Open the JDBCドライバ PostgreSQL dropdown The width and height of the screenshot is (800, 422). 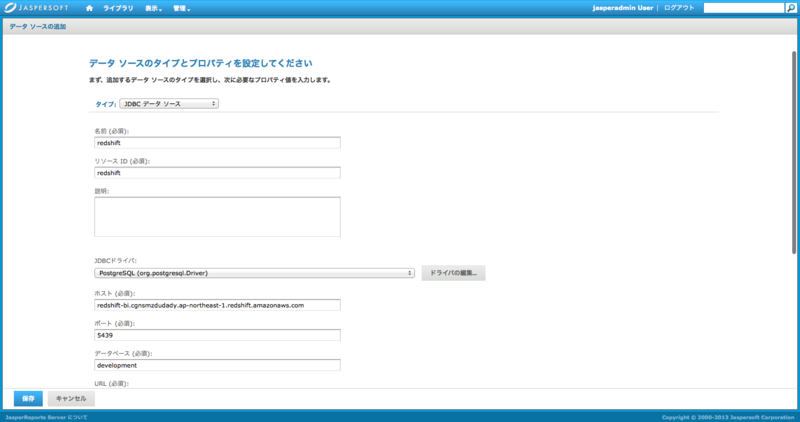click(x=254, y=273)
